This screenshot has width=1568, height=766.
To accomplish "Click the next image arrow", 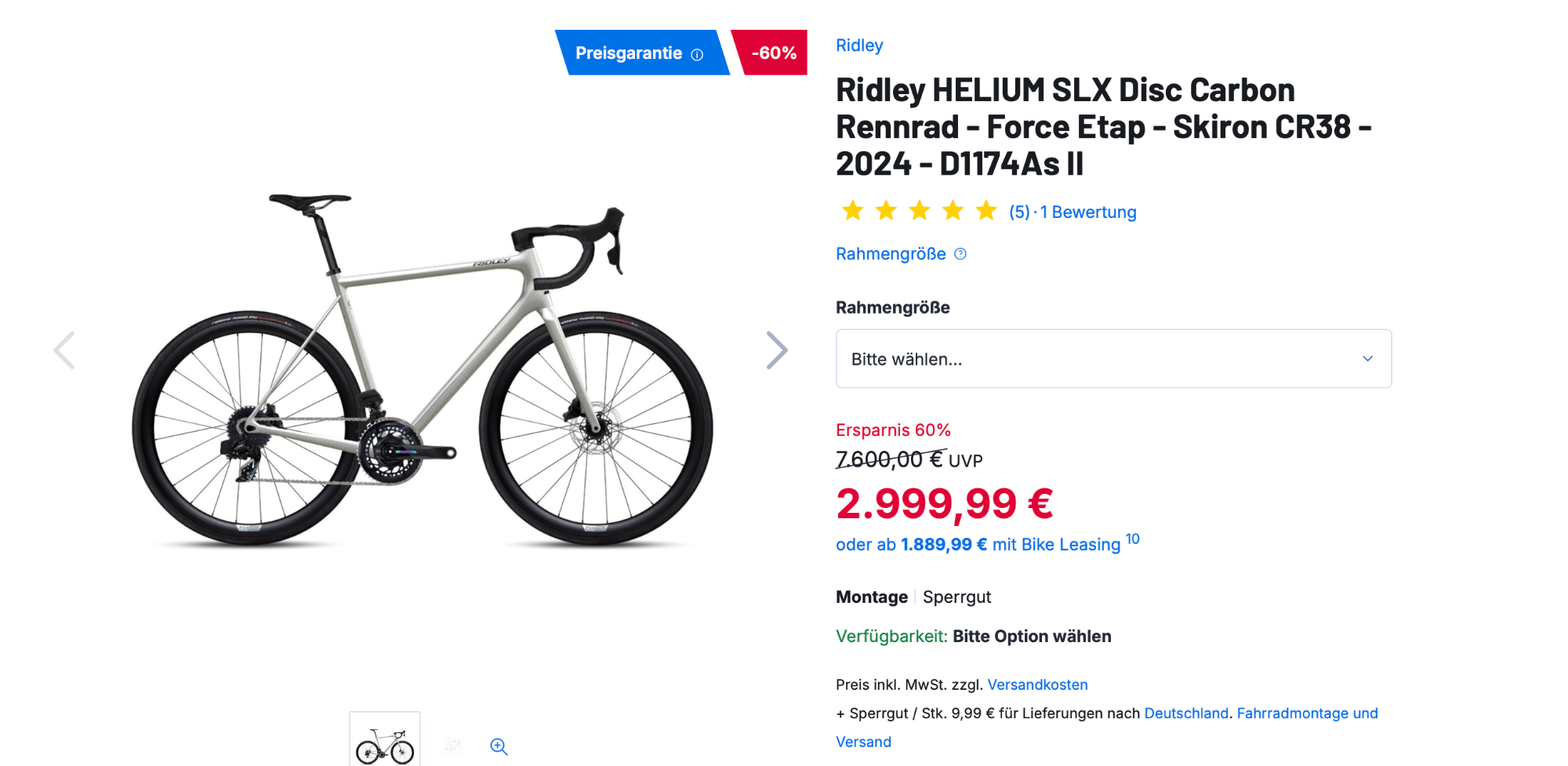I will [776, 350].
